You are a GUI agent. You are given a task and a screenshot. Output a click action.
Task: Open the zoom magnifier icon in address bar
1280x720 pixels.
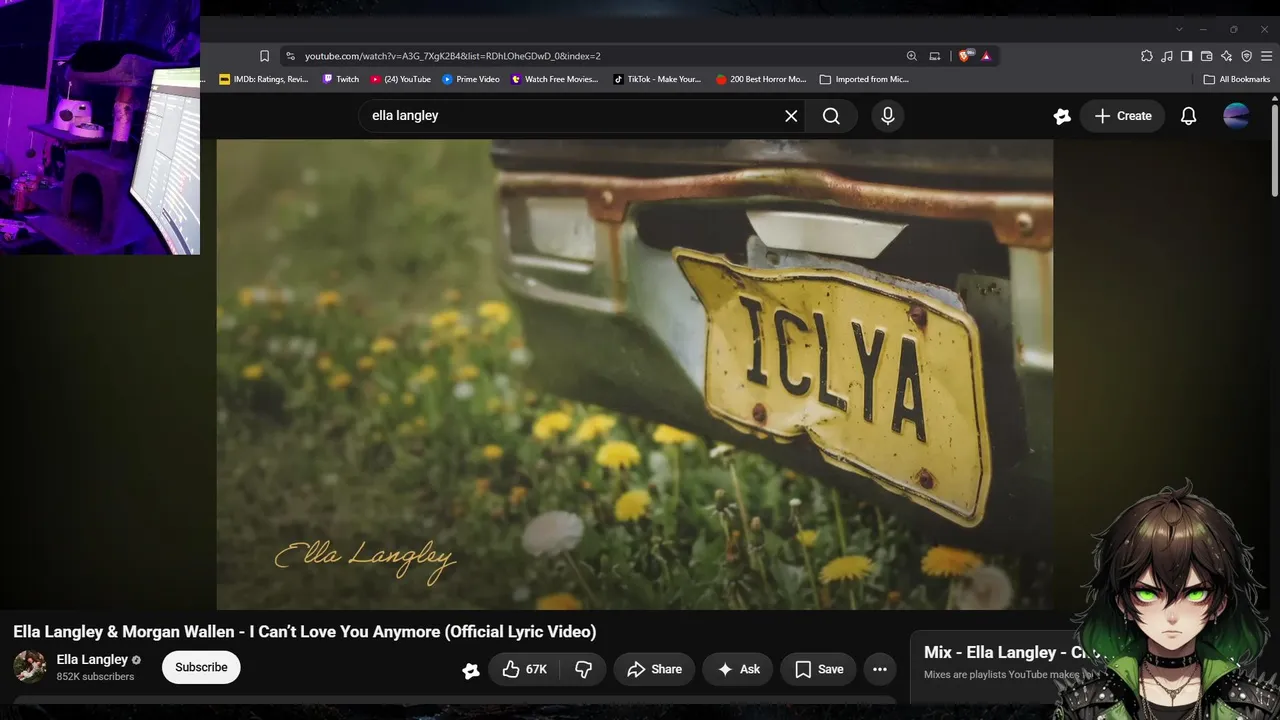(911, 56)
